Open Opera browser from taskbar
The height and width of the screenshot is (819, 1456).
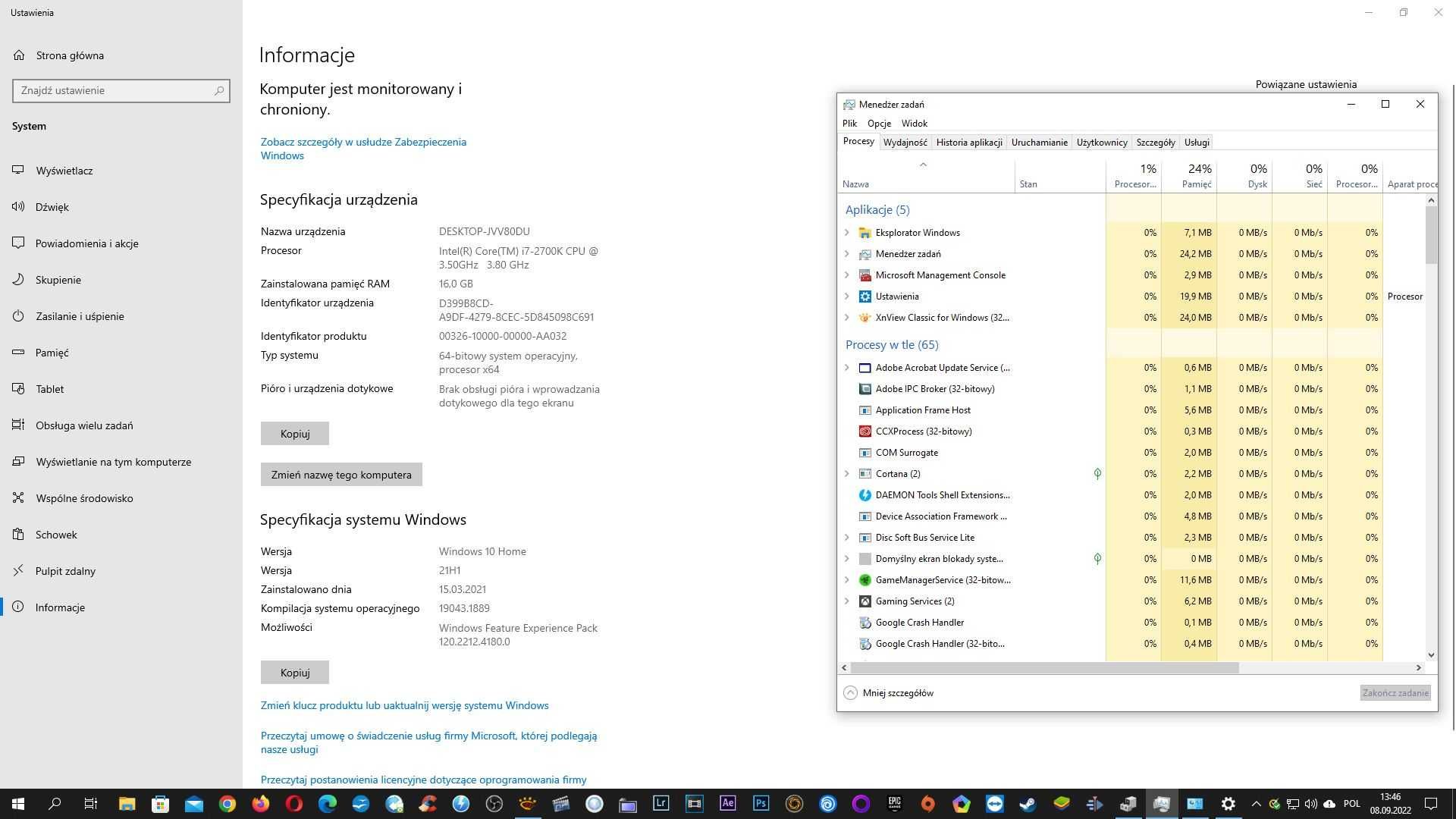click(294, 804)
